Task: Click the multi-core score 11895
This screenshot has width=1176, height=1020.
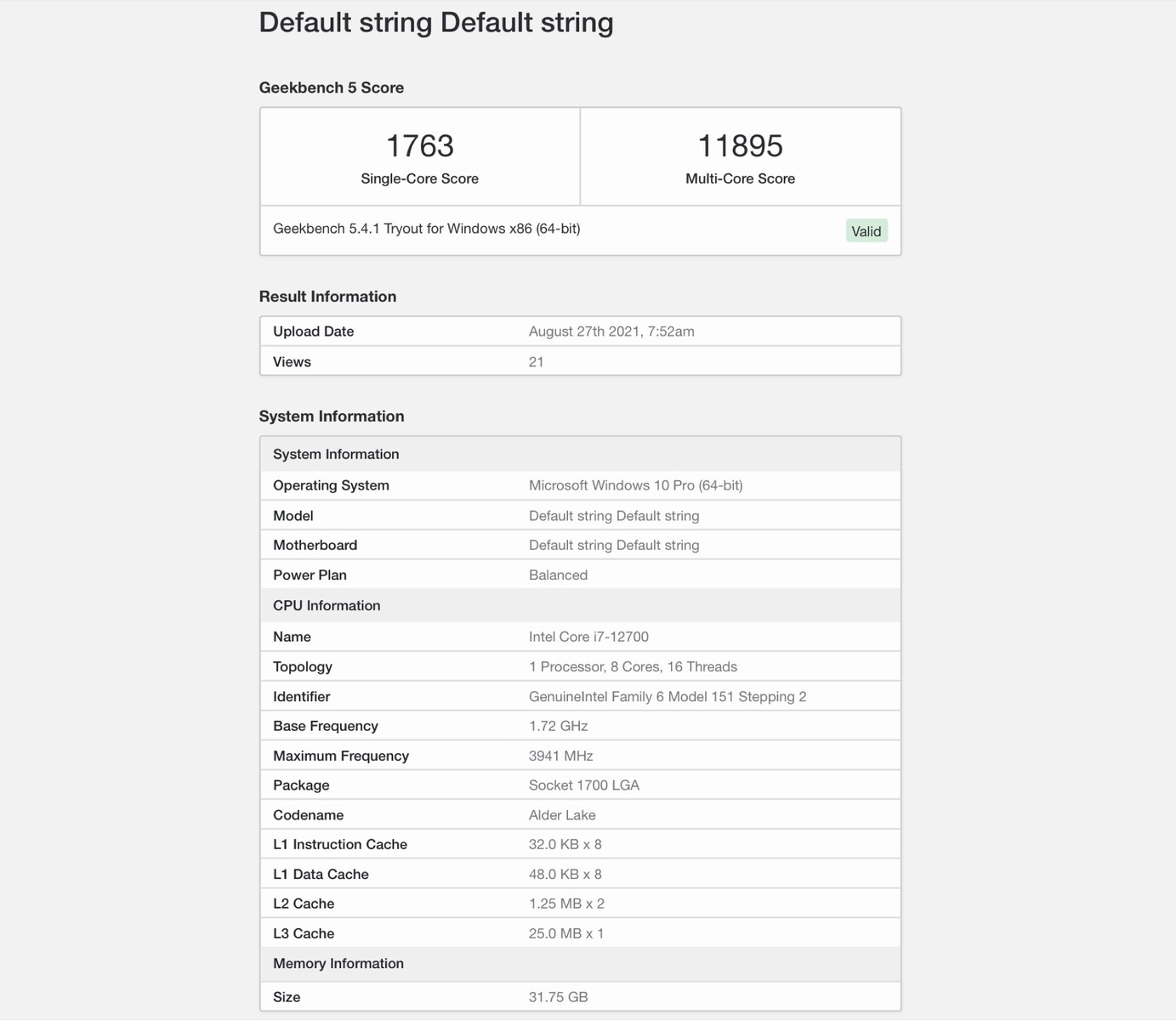Action: coord(740,146)
